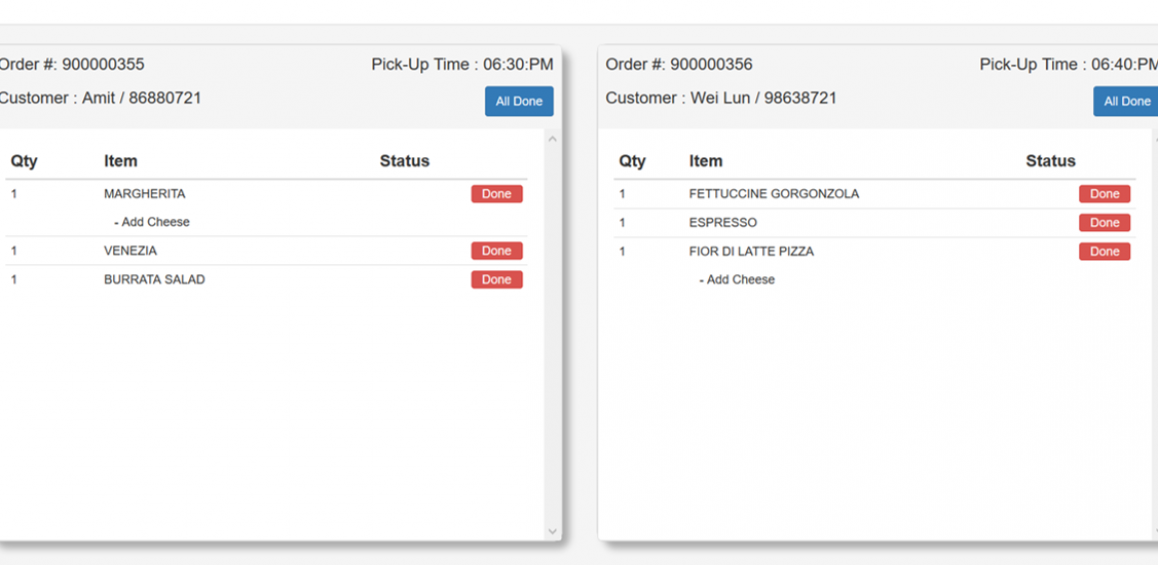Image resolution: width=1158 pixels, height=565 pixels.
Task: Mark VENEZIA as Done
Action: (496, 251)
